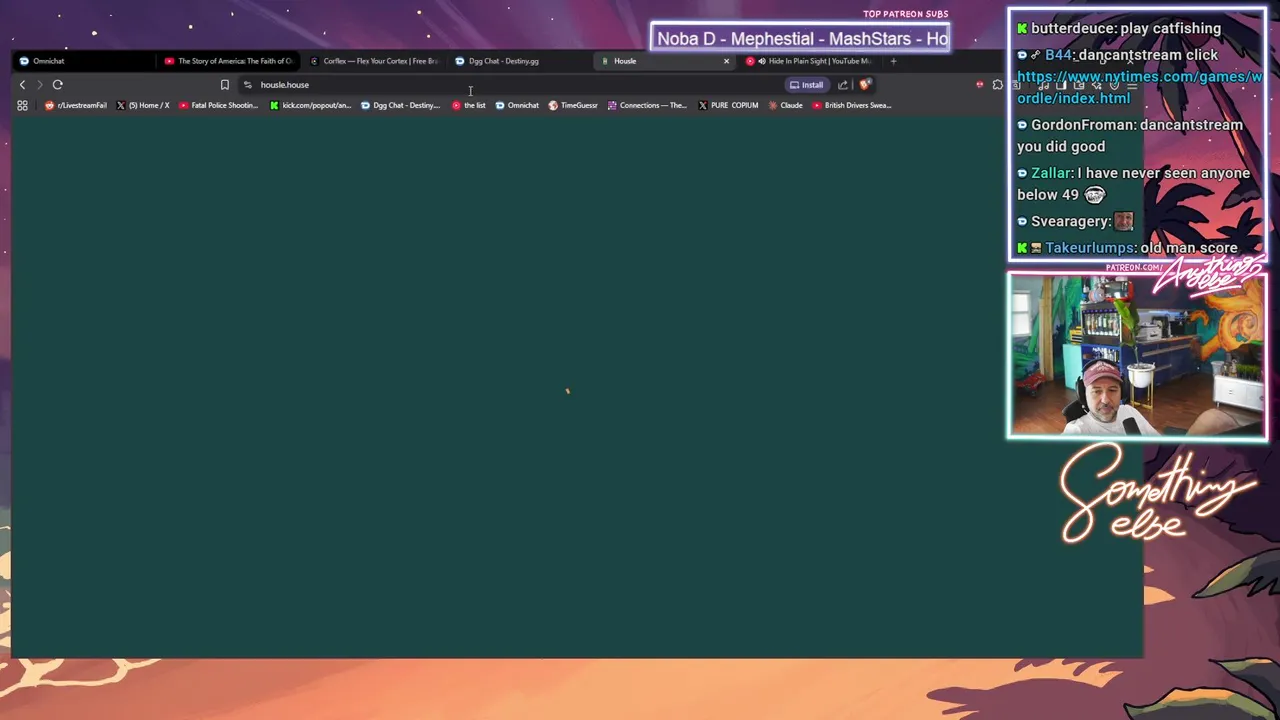The image size is (1280, 720).
Task: Open r/LivestreamFail bookmark
Action: click(x=76, y=105)
